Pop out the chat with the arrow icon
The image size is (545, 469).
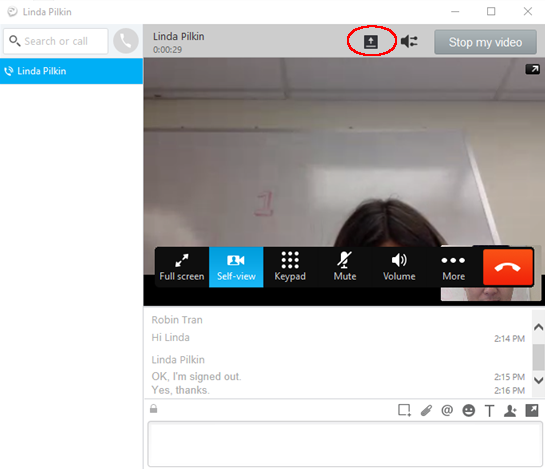pos(532,411)
